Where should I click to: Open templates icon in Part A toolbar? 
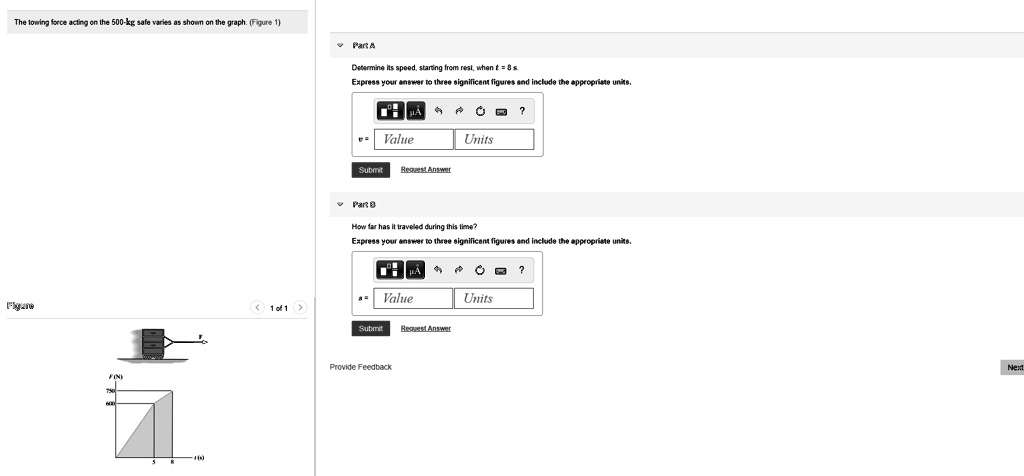click(x=391, y=111)
